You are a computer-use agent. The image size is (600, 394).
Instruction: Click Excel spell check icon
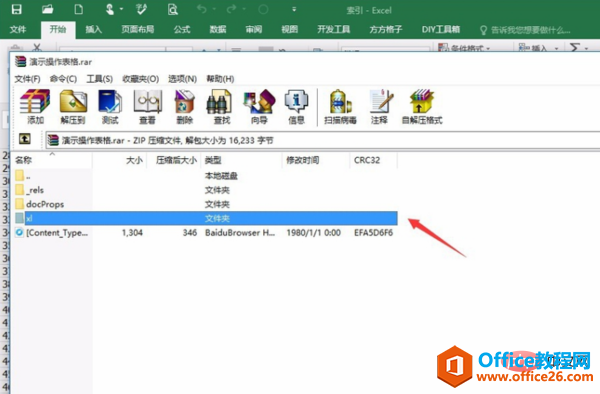click(x=141, y=9)
